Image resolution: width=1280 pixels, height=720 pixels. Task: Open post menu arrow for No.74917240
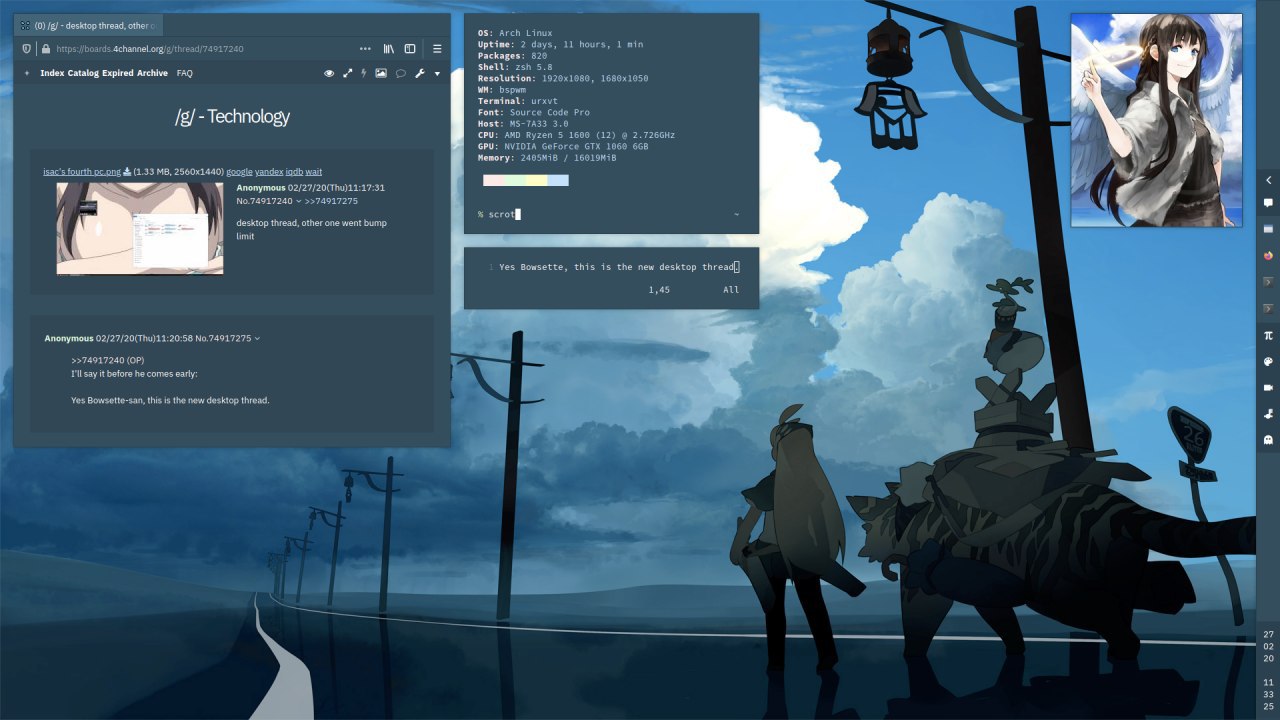[299, 202]
